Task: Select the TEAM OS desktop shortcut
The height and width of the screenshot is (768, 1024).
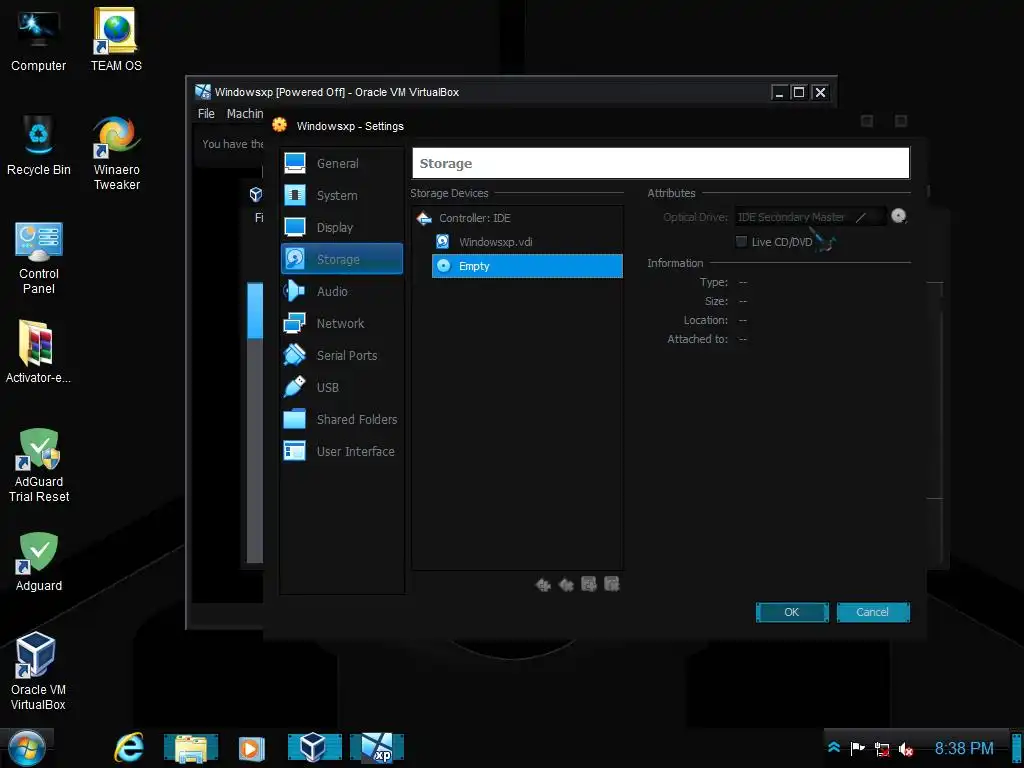Action: 116,40
